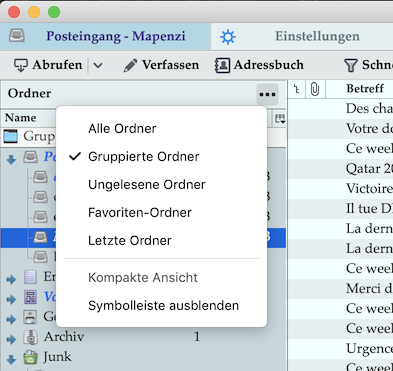
Task: Click the Archiv unread count 1
Action: point(197,337)
